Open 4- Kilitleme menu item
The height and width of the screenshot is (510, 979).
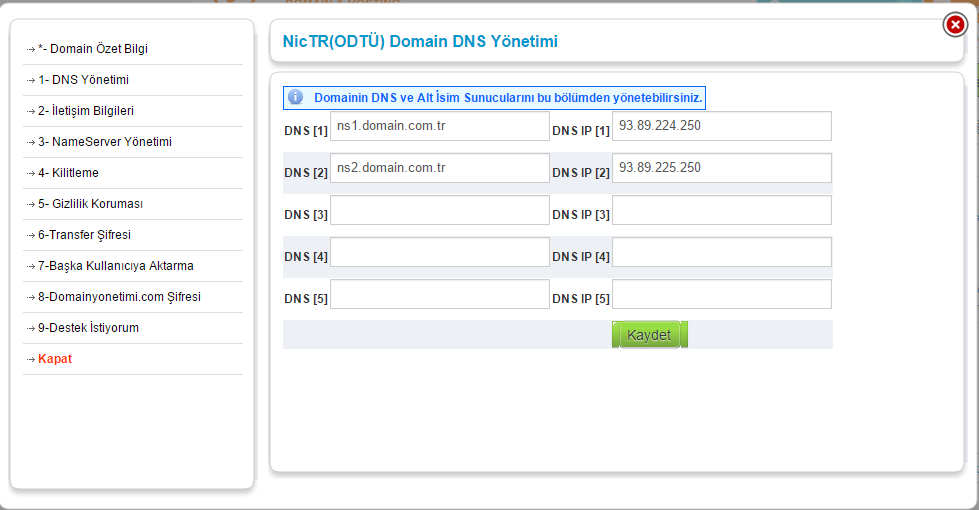click(68, 173)
